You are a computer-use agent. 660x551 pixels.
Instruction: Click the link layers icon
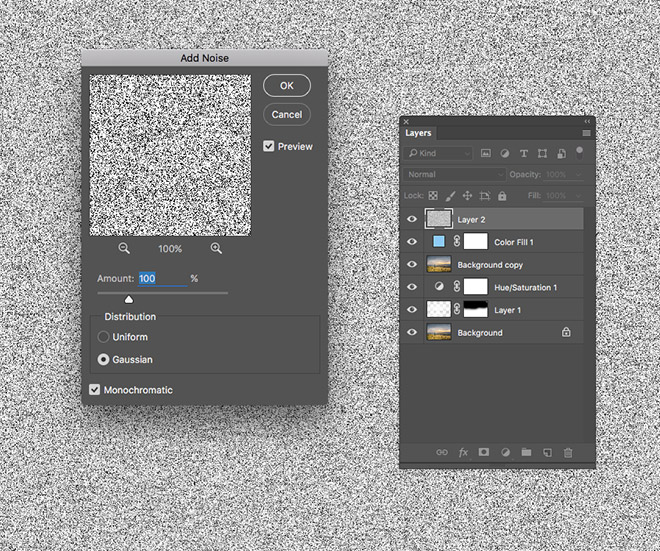[442, 452]
